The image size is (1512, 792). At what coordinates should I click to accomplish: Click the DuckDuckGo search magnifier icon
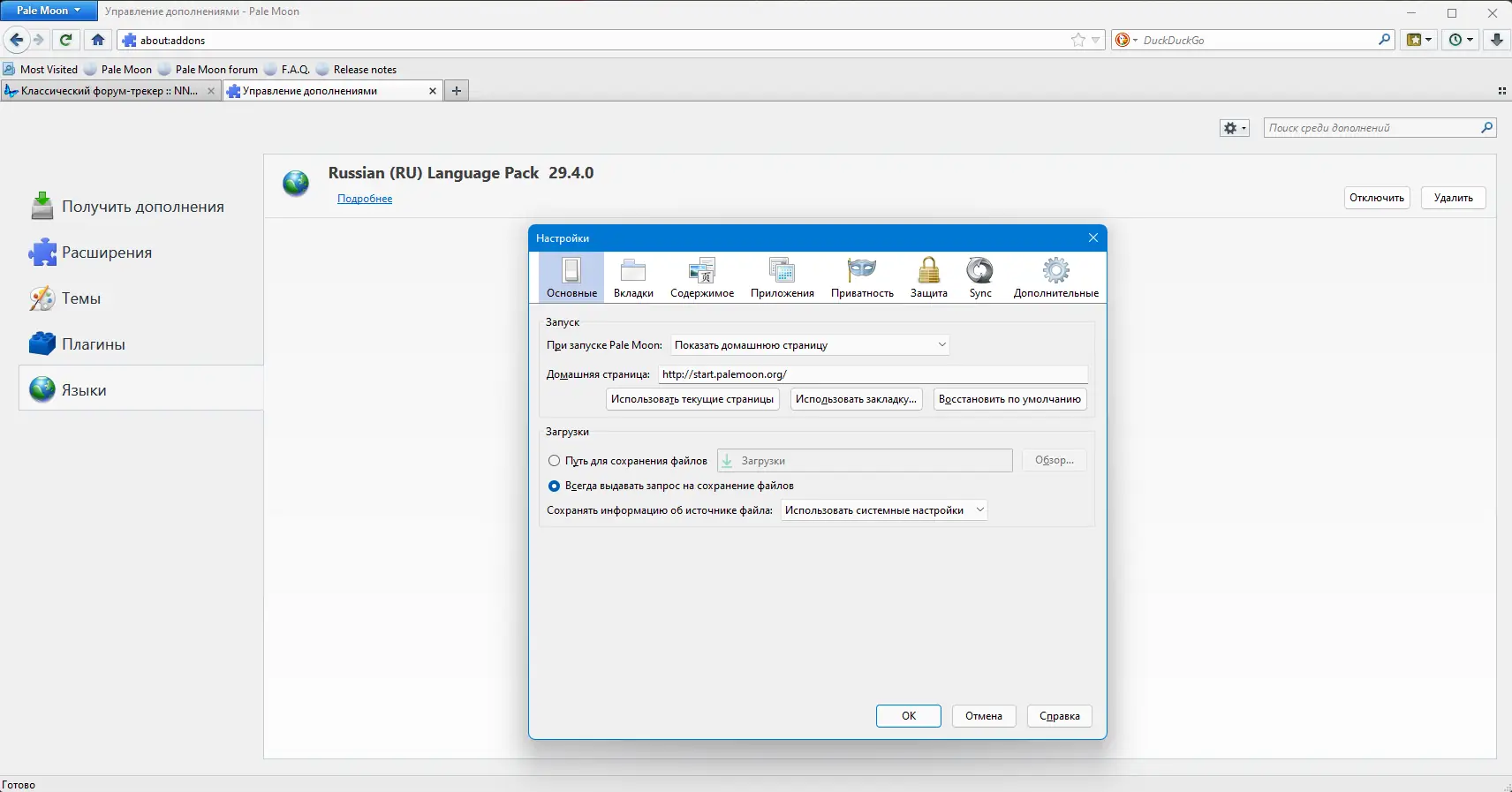pyautogui.click(x=1384, y=40)
